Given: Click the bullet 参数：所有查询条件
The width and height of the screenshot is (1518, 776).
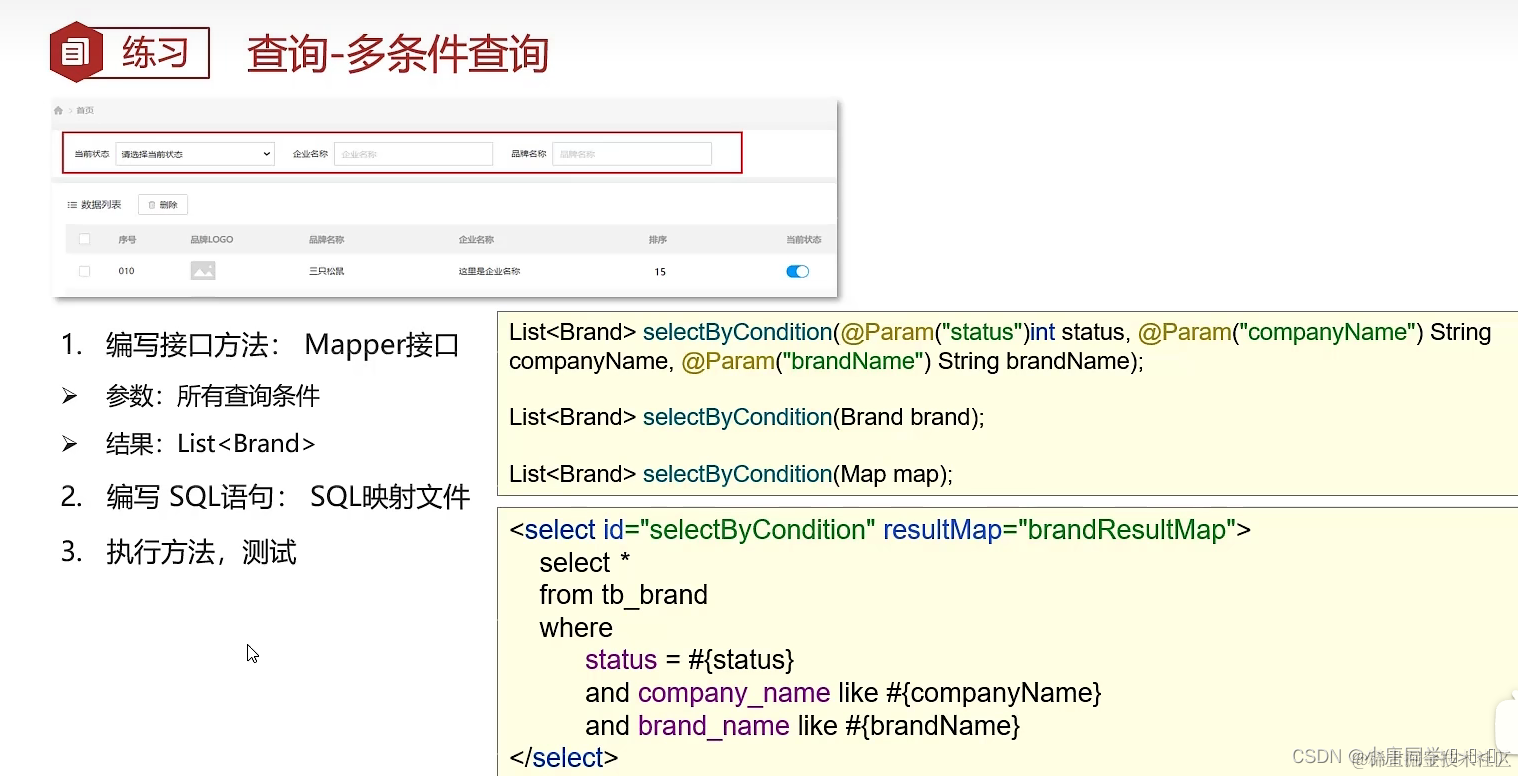Looking at the screenshot, I should (213, 396).
